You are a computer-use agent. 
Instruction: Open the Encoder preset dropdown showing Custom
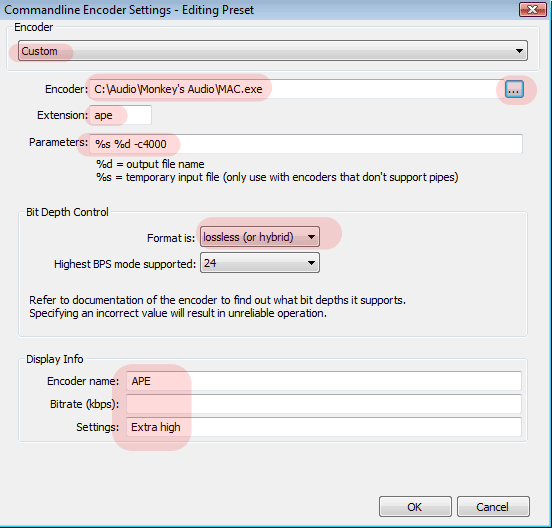(273, 51)
